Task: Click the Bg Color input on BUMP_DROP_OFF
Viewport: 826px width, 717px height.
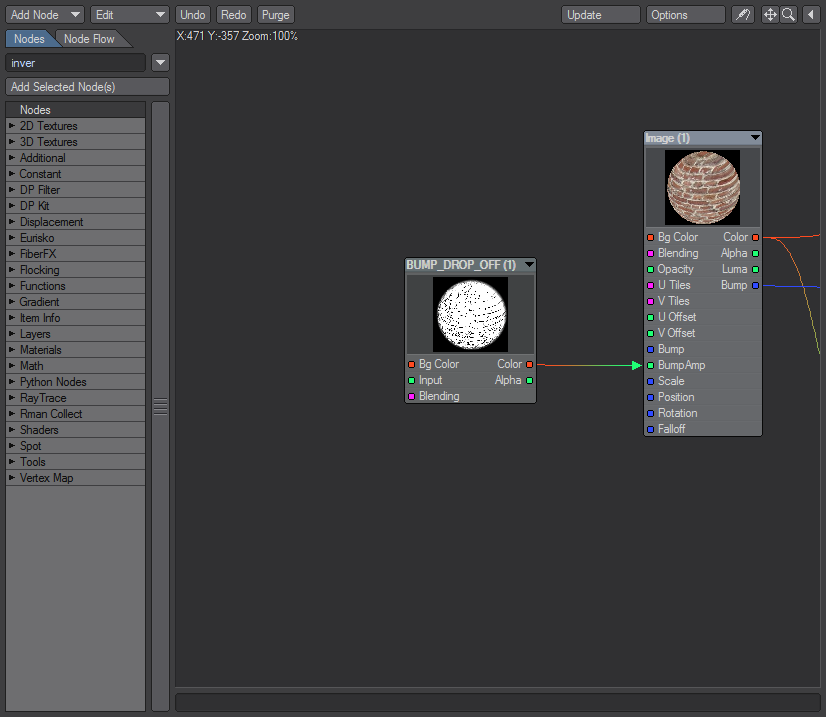Action: click(x=411, y=365)
